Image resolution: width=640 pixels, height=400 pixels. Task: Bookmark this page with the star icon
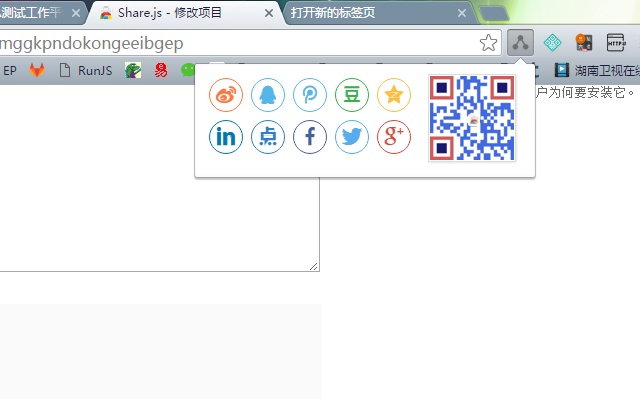click(x=488, y=43)
